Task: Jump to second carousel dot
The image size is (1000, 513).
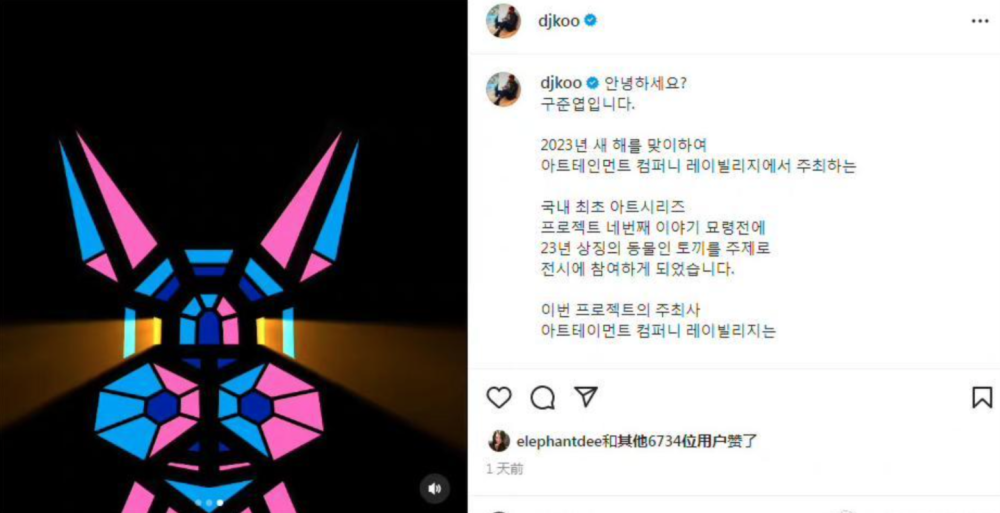Action: pyautogui.click(x=209, y=503)
